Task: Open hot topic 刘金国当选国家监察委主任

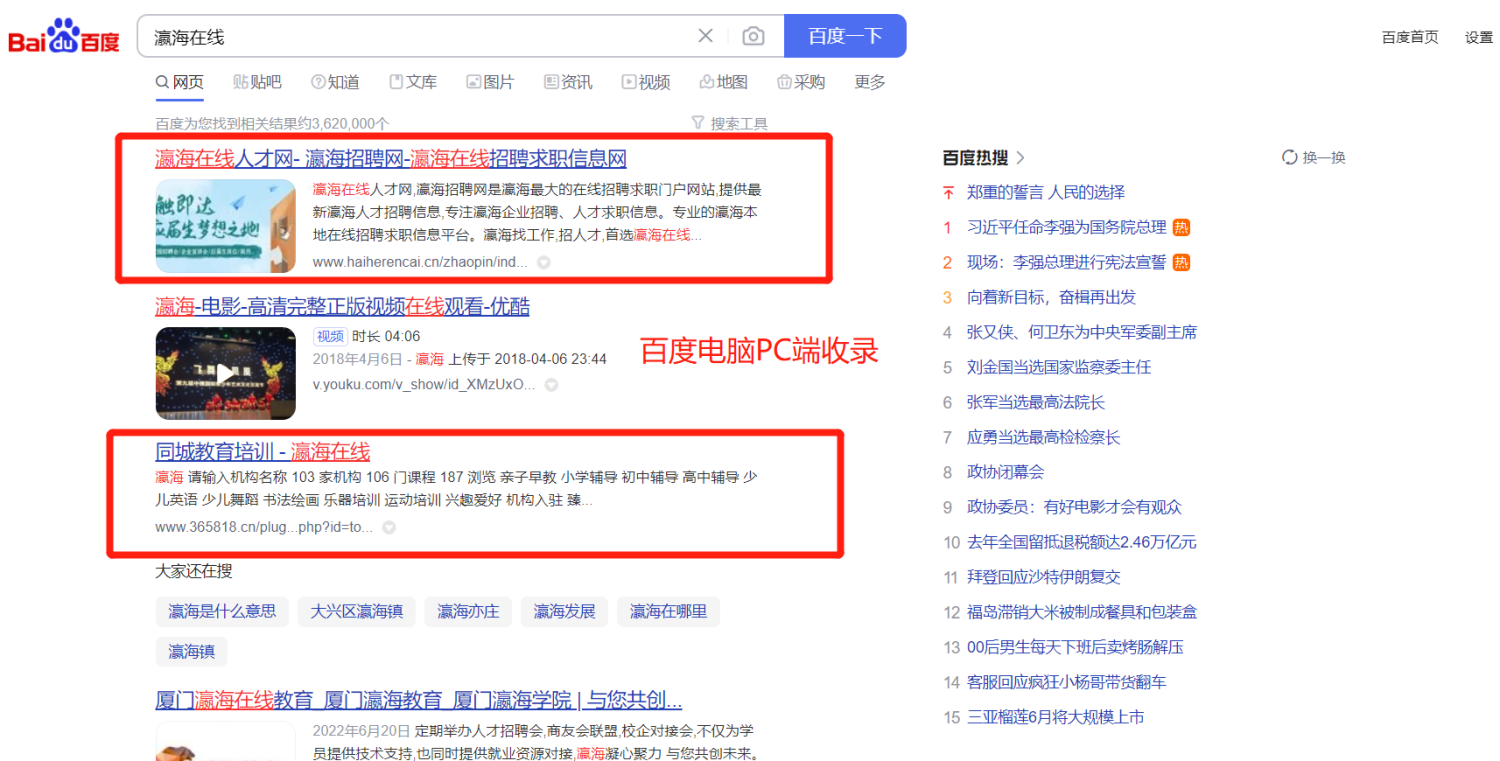Action: point(1058,367)
